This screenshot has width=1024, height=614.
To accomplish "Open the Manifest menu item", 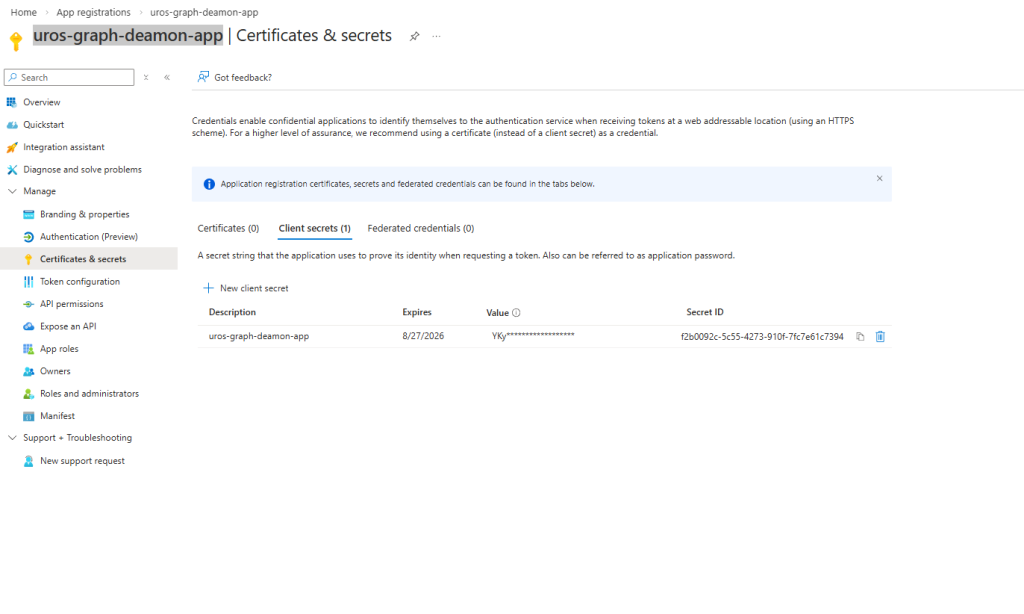I will coord(57,416).
